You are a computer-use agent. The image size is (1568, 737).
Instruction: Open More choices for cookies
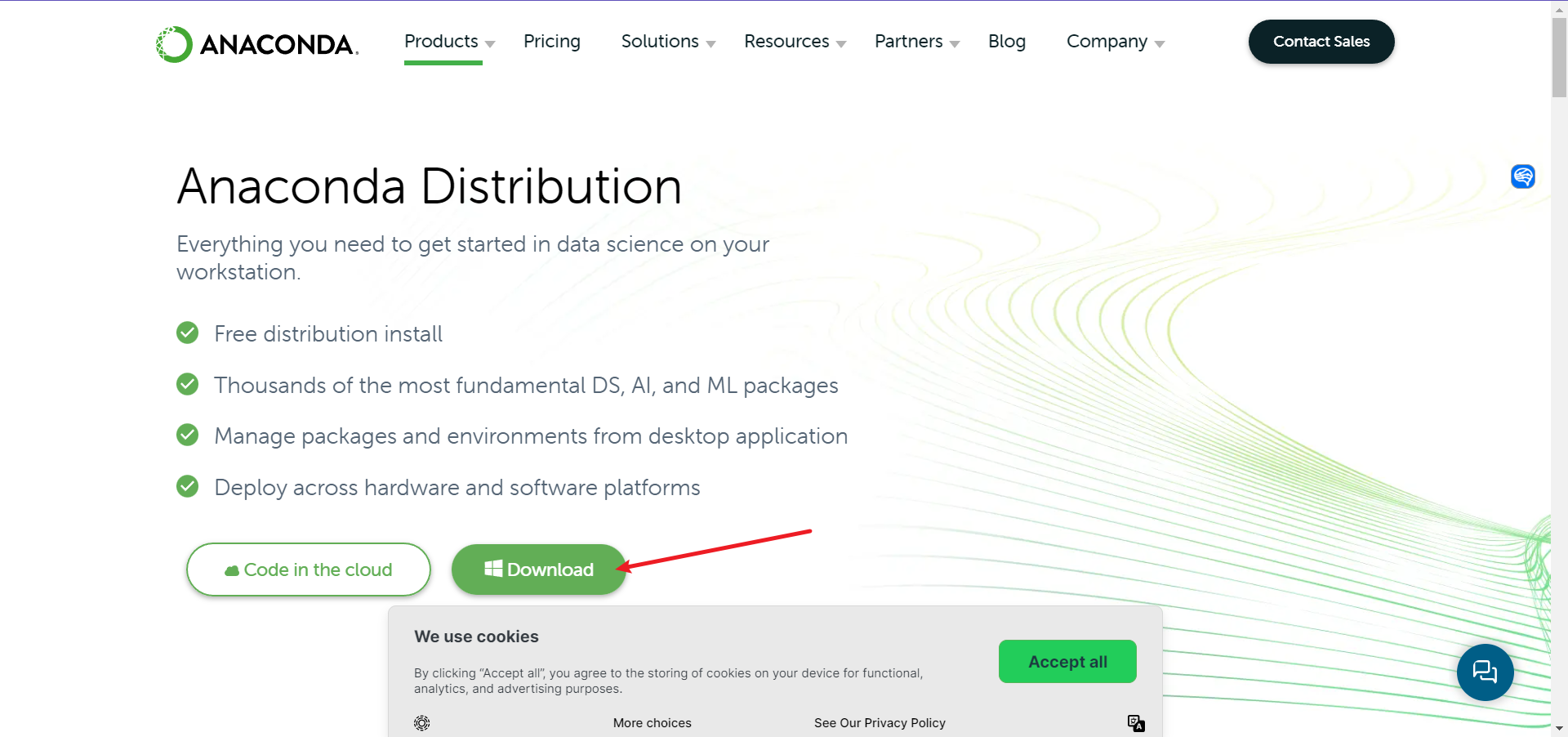653,723
